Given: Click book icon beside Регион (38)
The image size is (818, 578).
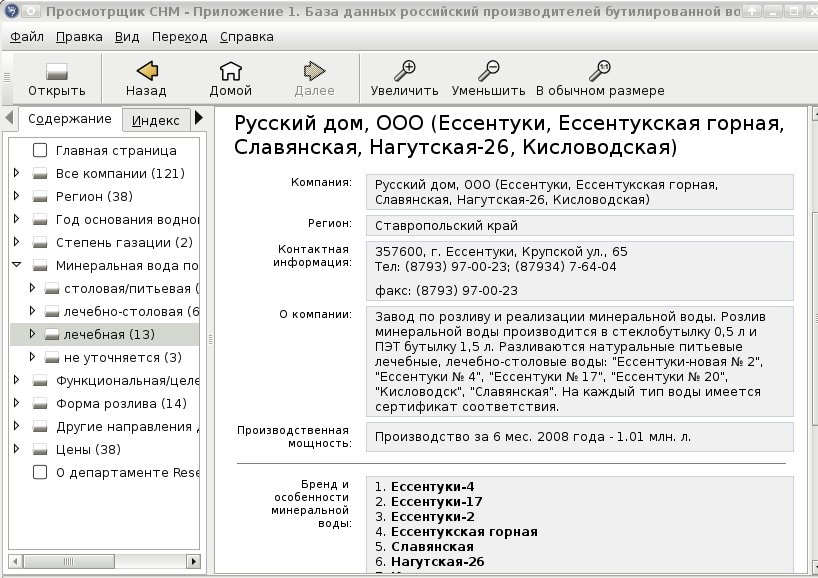Looking at the screenshot, I should click(x=40, y=196).
